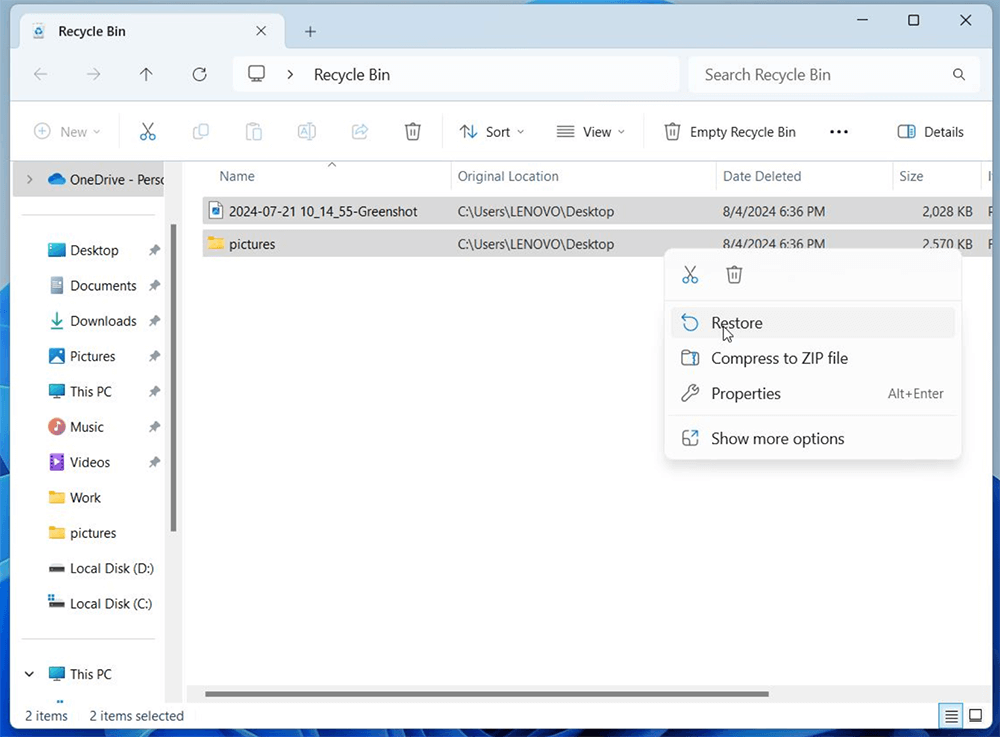1000x737 pixels.
Task: Click the Share icon in the toolbar
Action: (359, 131)
